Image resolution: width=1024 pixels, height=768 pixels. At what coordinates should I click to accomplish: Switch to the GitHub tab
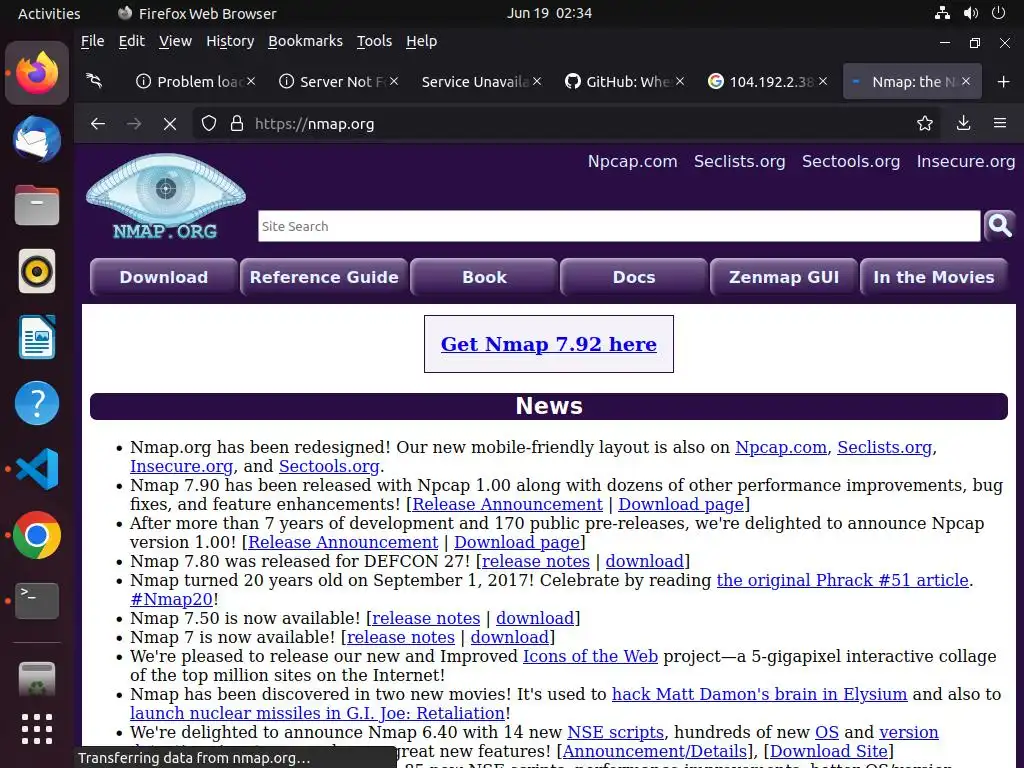click(625, 82)
